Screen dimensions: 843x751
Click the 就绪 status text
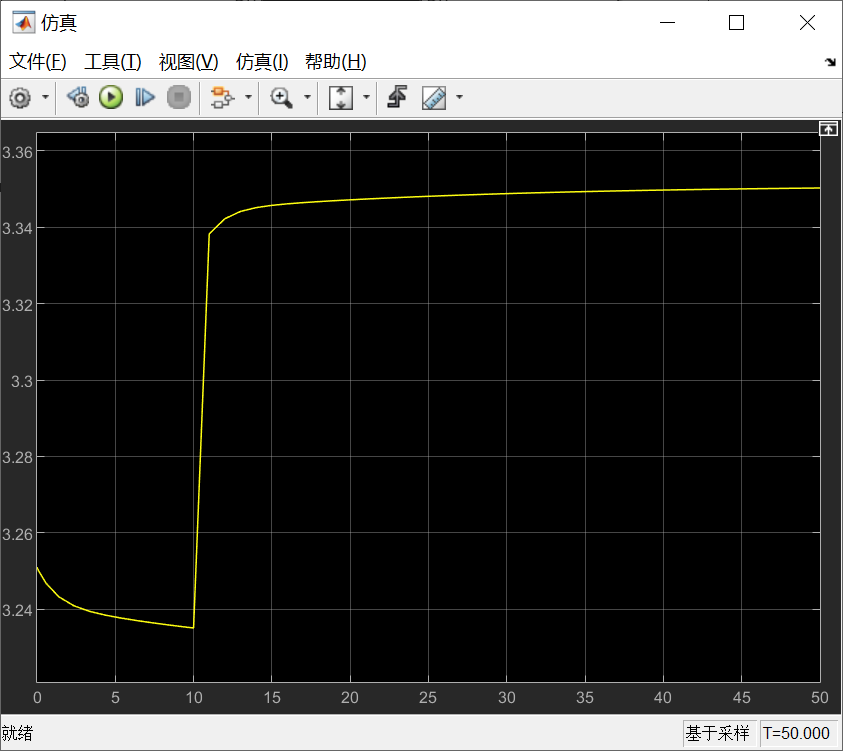coord(17,733)
